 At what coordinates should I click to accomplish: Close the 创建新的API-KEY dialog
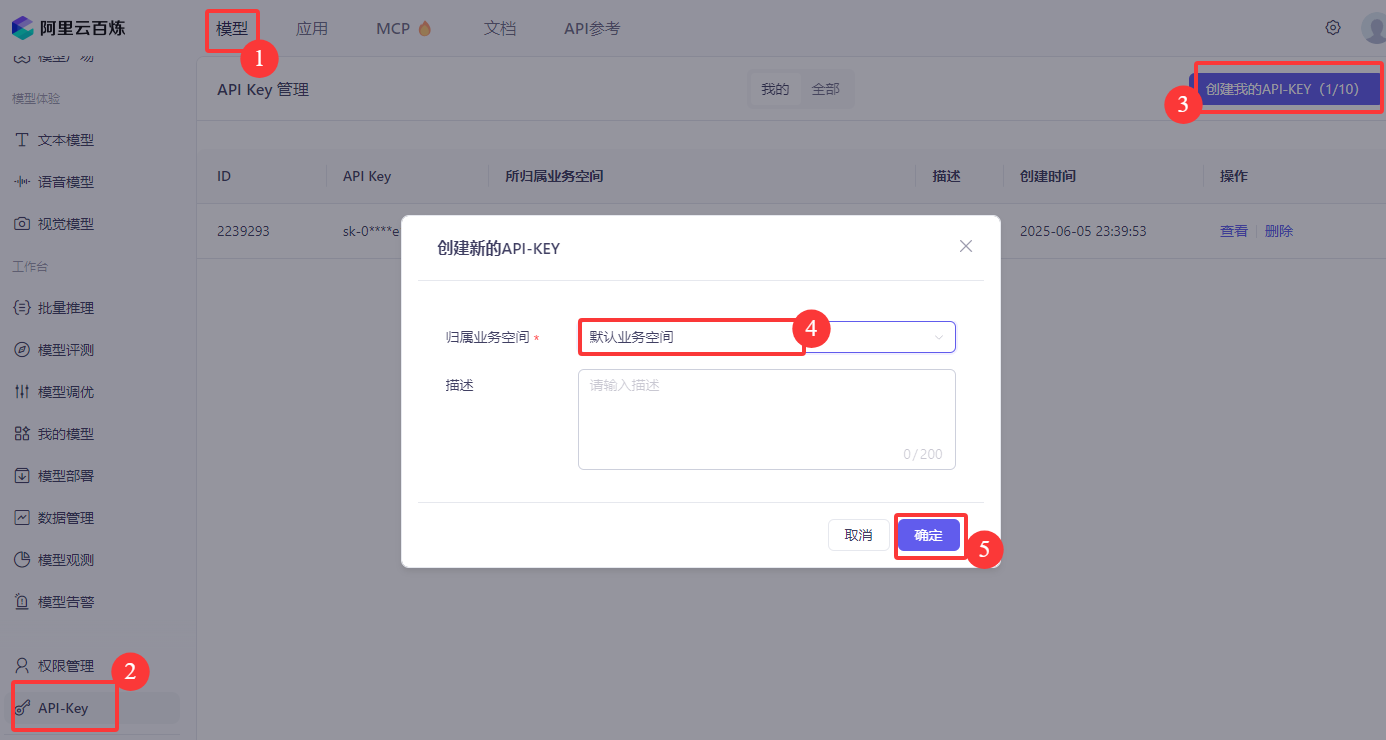point(965,246)
